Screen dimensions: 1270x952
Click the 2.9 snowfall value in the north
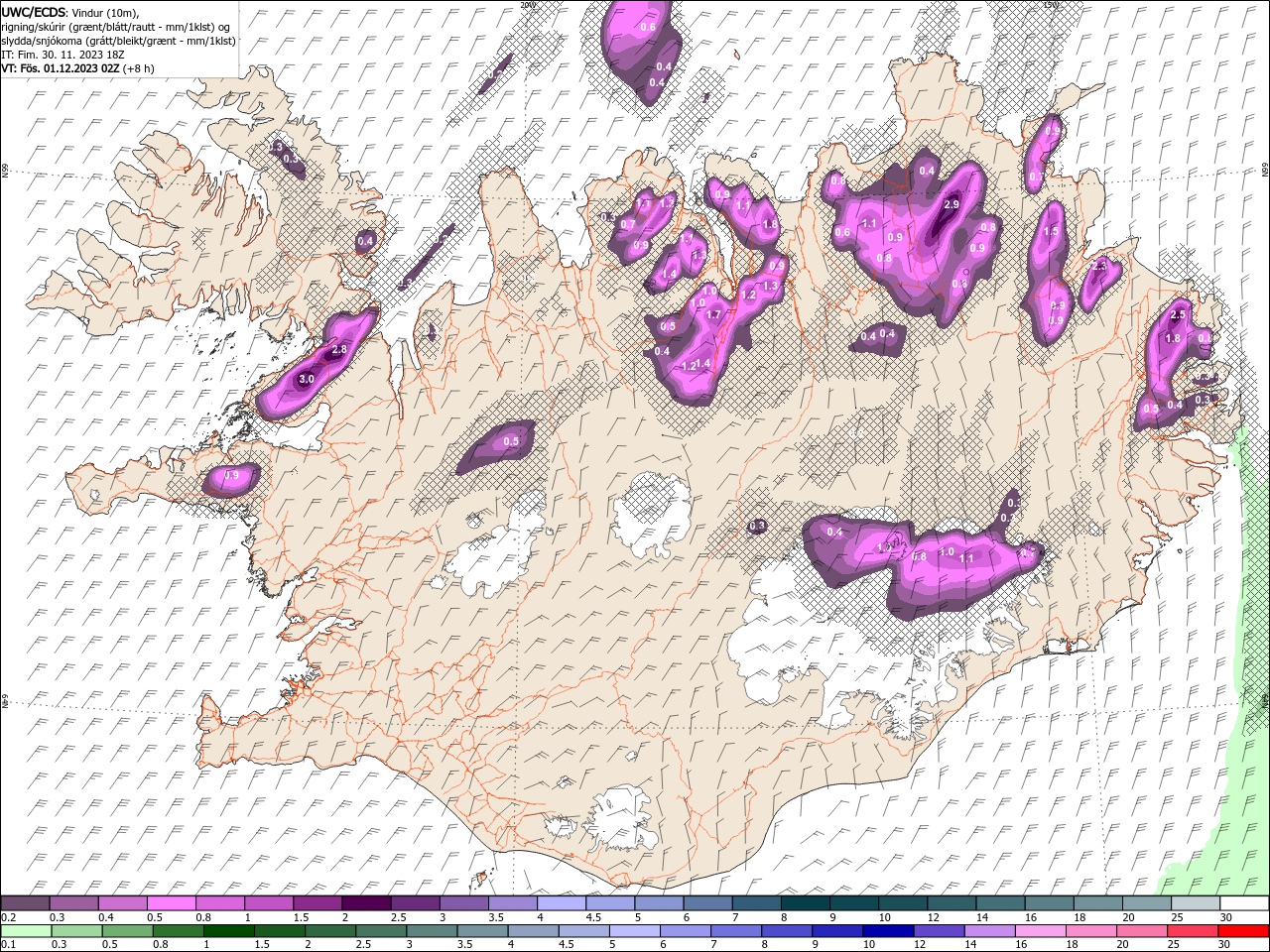(x=952, y=204)
